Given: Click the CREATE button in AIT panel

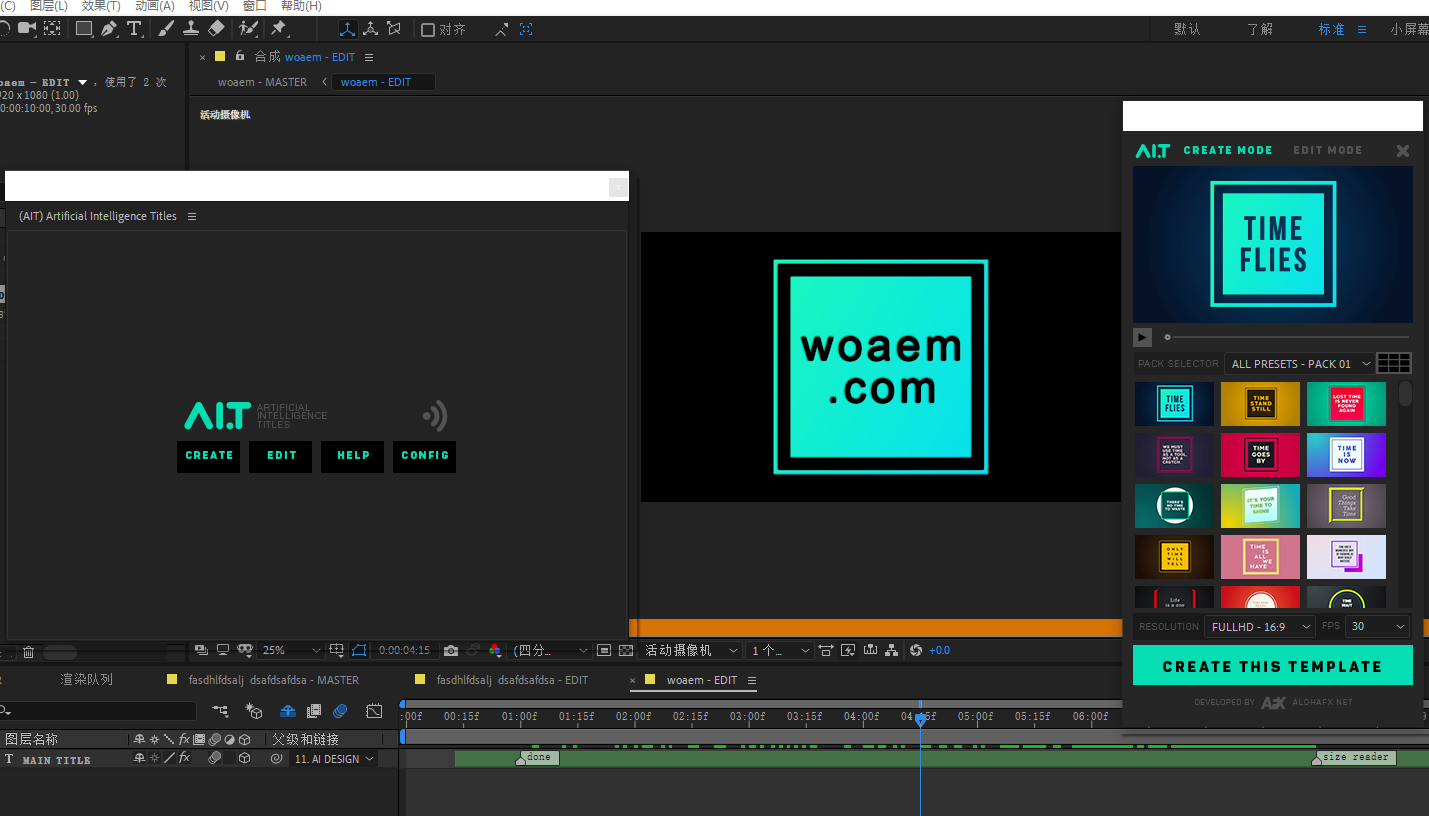Looking at the screenshot, I should click(x=209, y=456).
